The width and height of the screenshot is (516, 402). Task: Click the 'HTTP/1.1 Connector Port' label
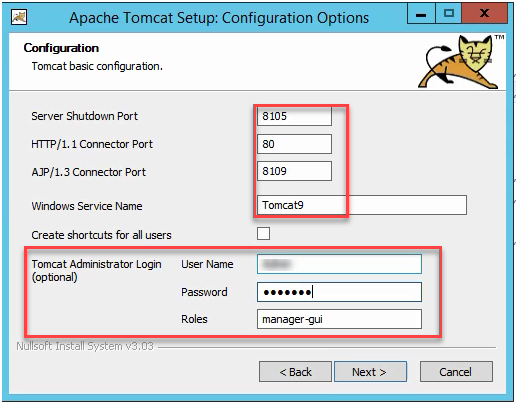tap(92, 144)
